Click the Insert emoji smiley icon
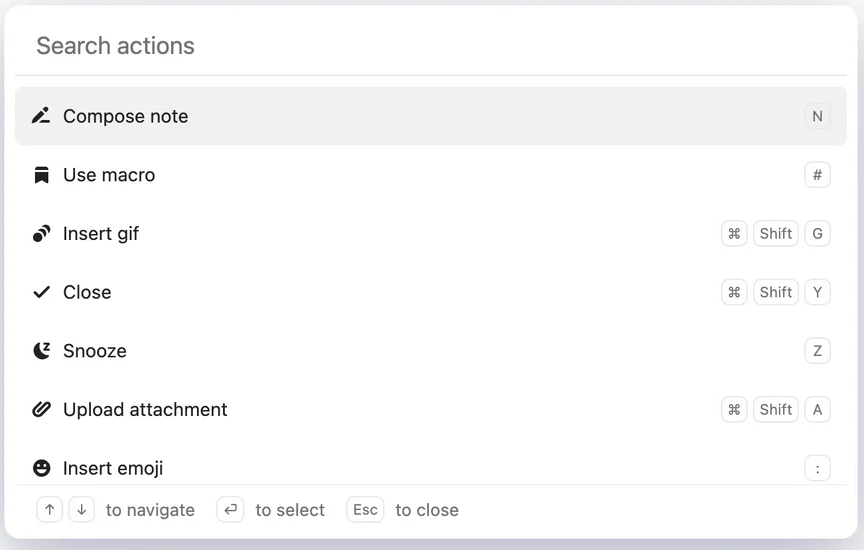Screen dimensions: 864x550 [x=41, y=468]
